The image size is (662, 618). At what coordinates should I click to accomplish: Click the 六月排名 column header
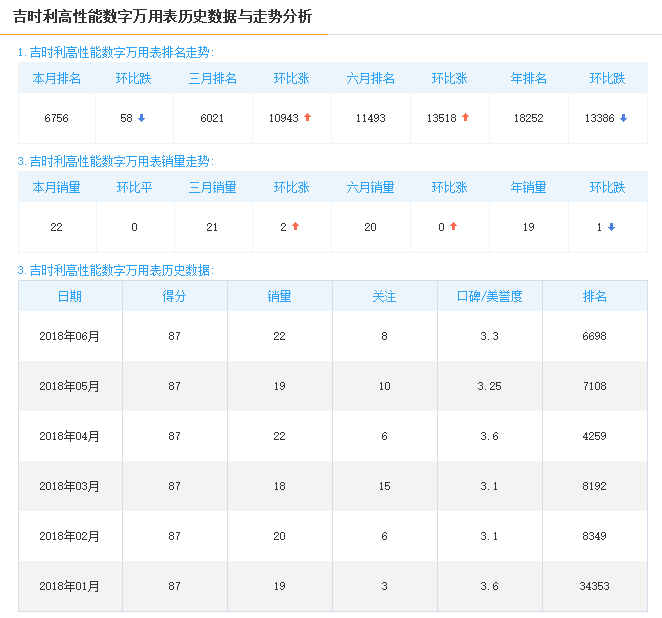[370, 78]
